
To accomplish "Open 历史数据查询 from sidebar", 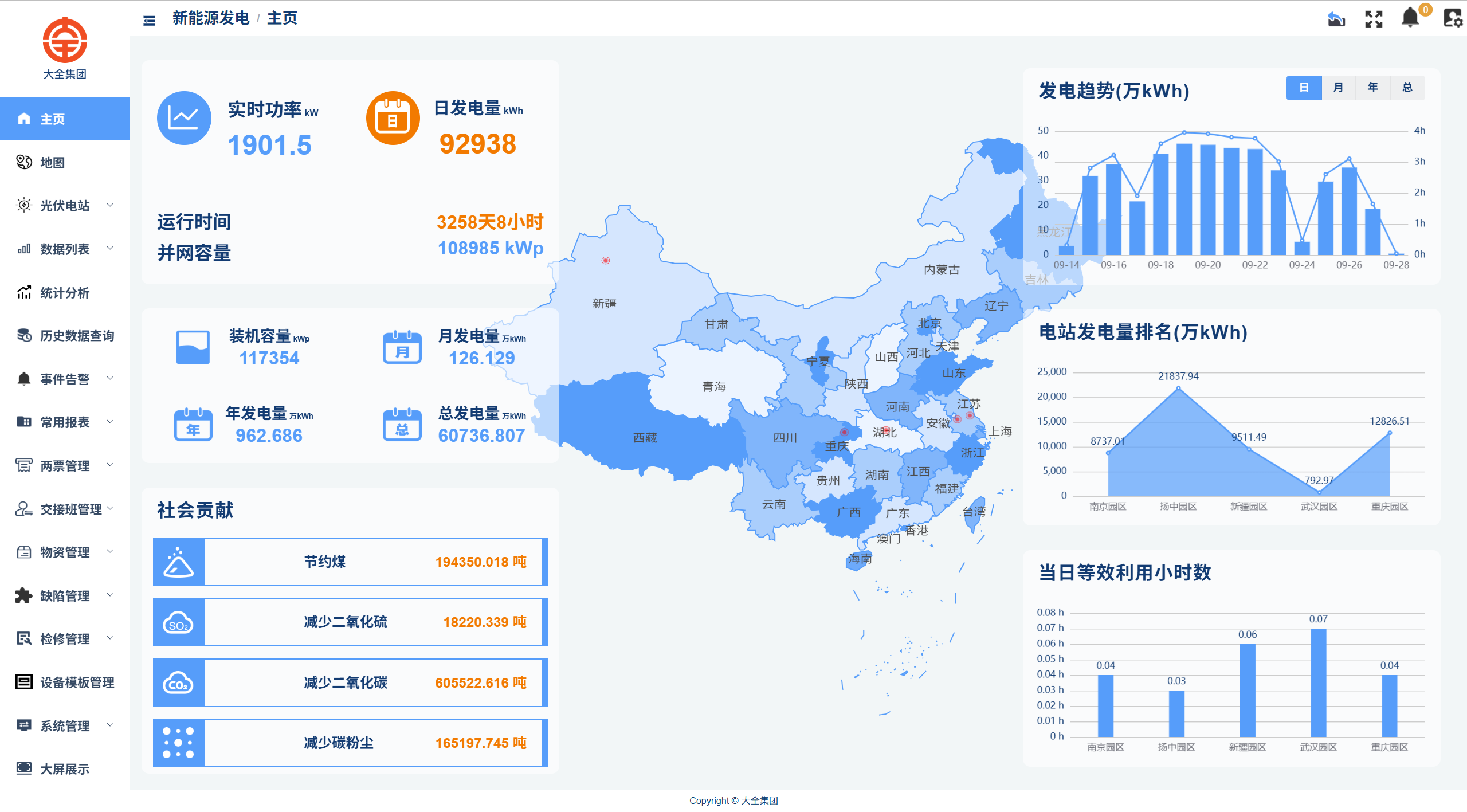I will [76, 336].
